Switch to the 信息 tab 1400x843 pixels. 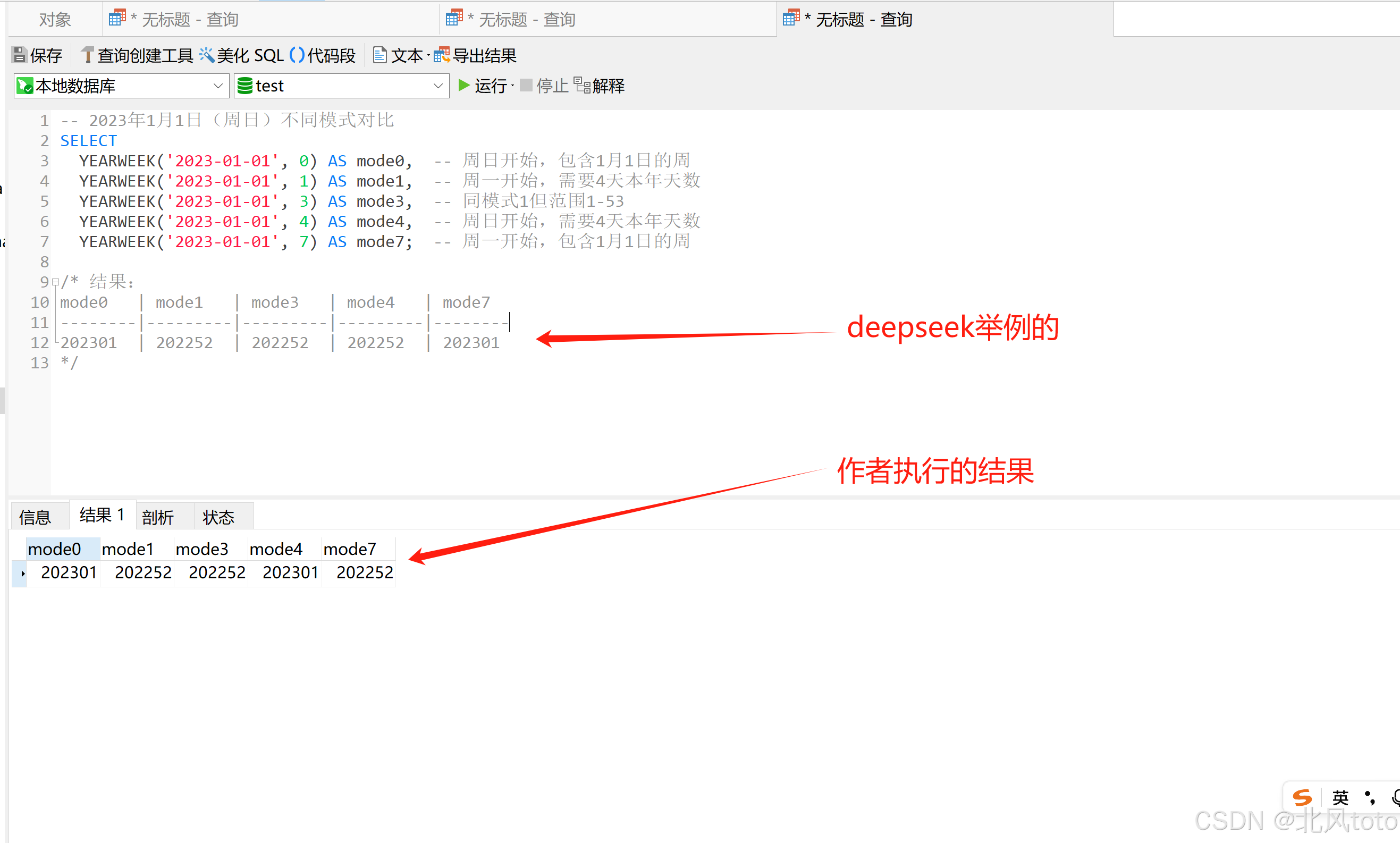tap(35, 517)
